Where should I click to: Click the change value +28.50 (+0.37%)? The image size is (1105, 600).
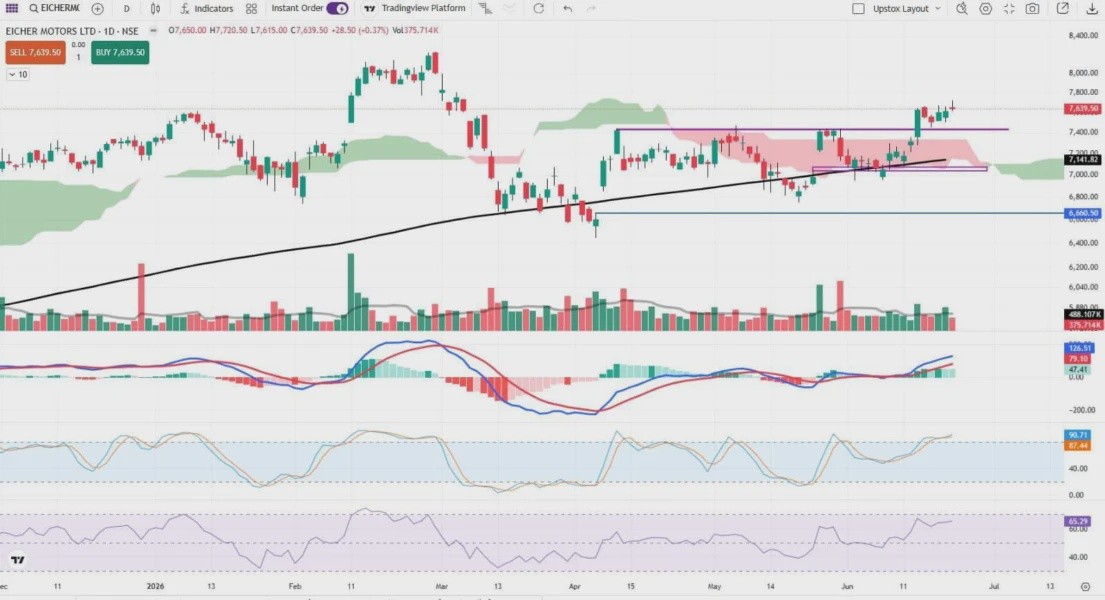tap(360, 30)
